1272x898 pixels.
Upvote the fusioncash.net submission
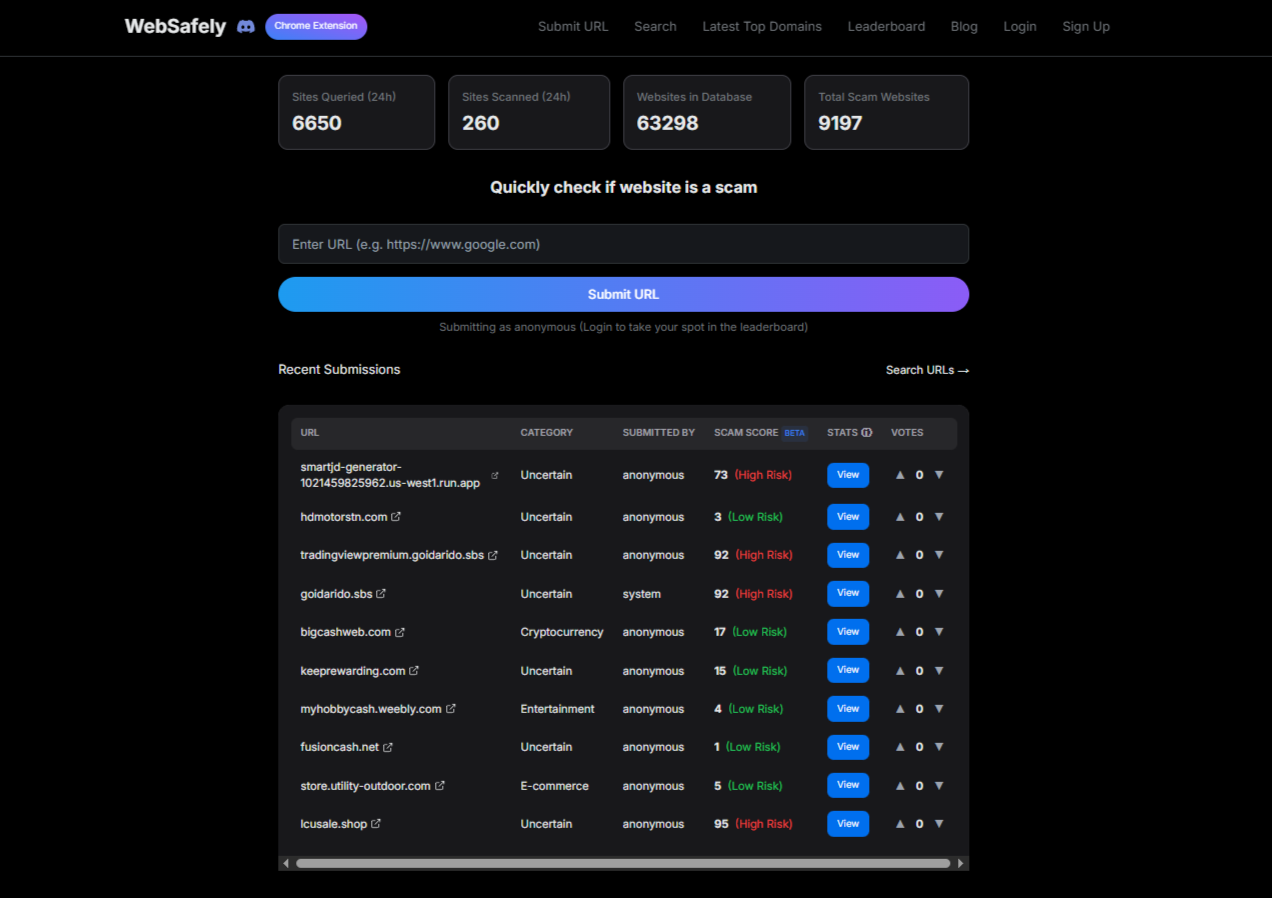(899, 746)
